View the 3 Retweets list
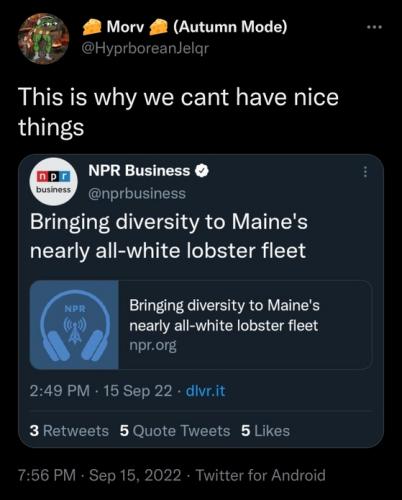Viewport: 402px width, 500px height. [x=69, y=431]
